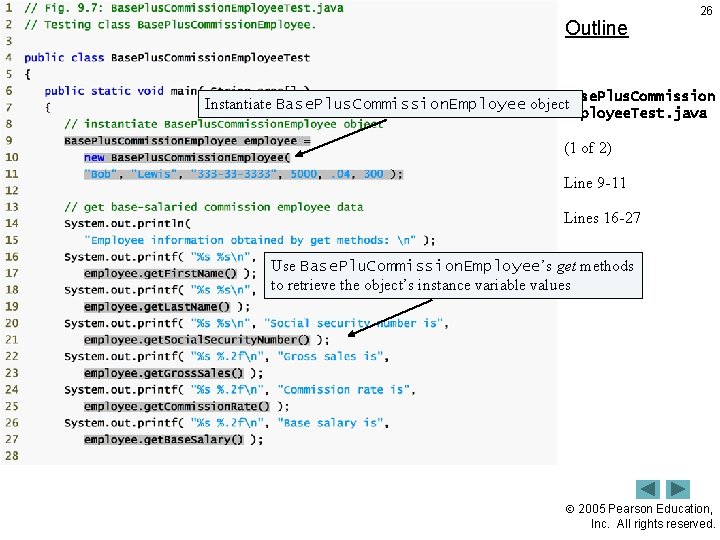The width and height of the screenshot is (720, 540).
Task: Click the public class BasePlusCommissionEmployeeTest declaration
Action: [x=167, y=58]
